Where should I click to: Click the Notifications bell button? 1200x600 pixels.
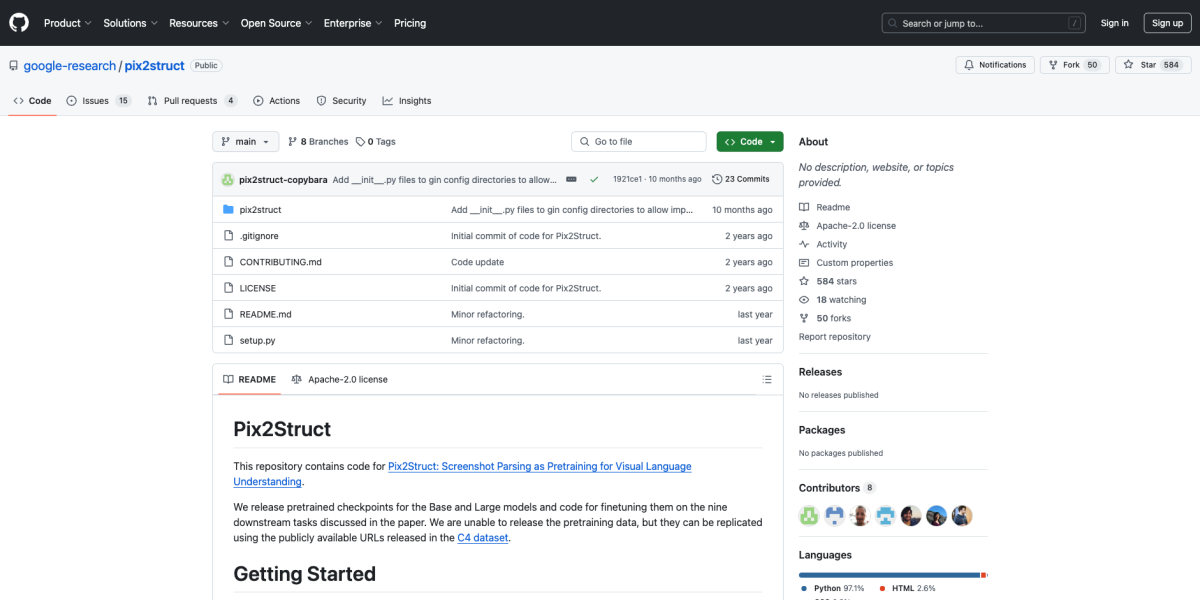995,65
